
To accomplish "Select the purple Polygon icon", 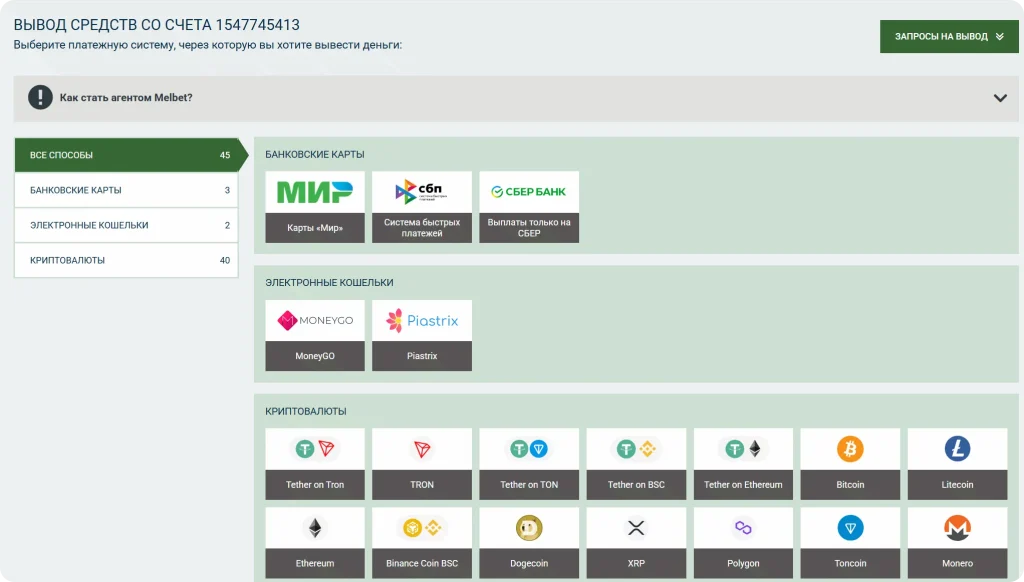I will (743, 528).
